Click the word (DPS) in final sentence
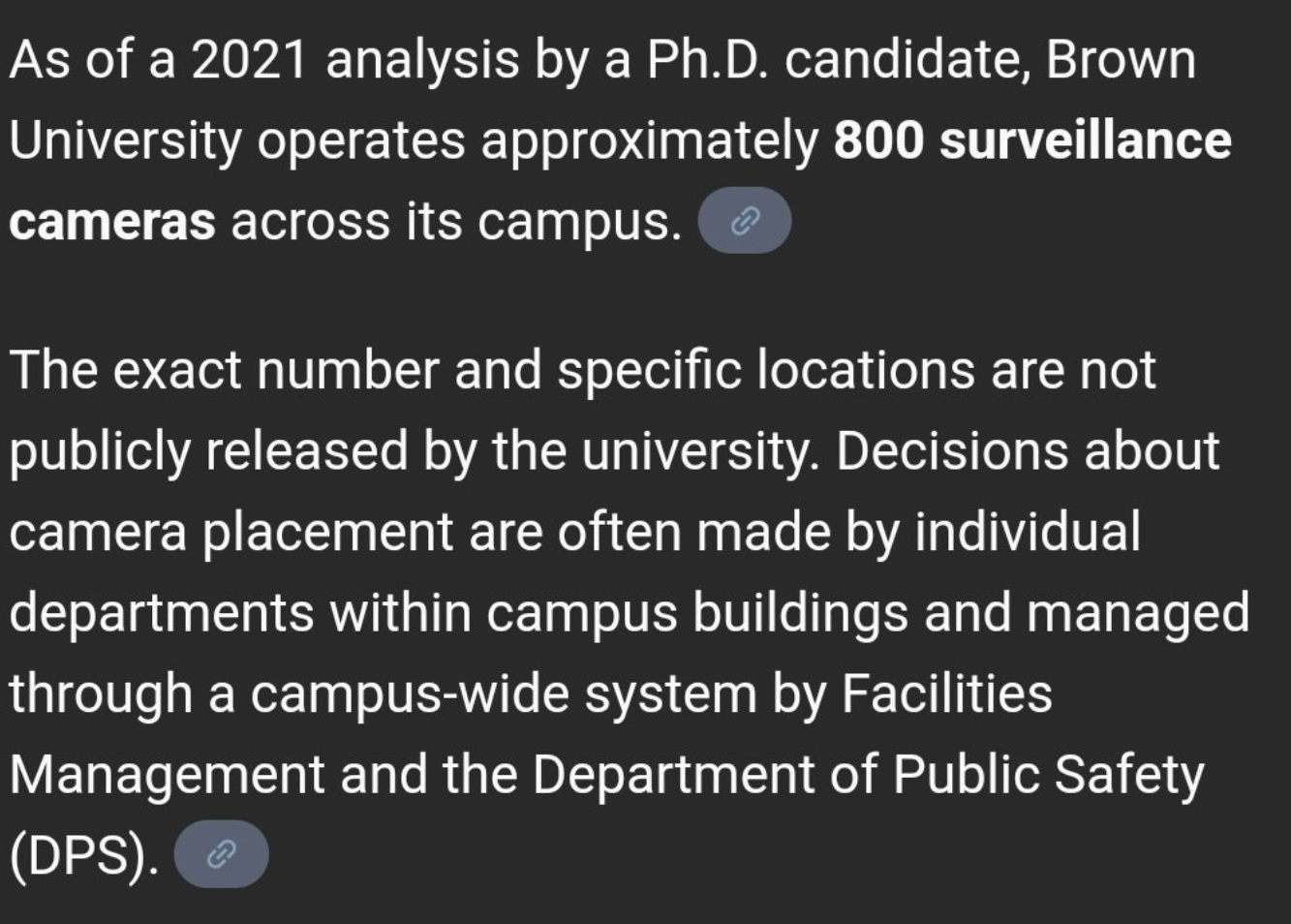Viewport: 1291px width, 924px height. [x=77, y=853]
